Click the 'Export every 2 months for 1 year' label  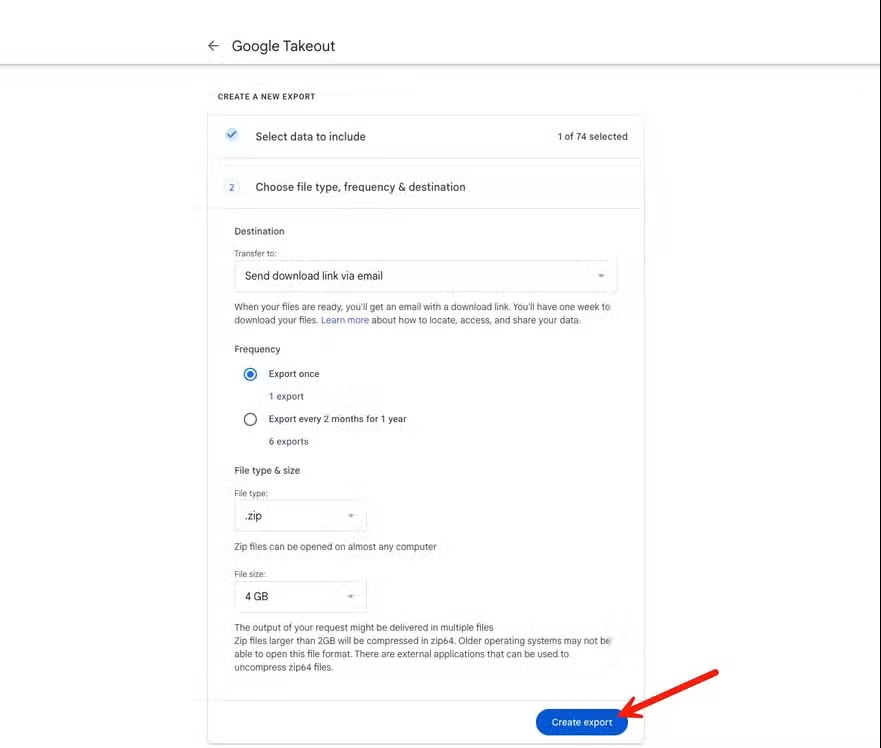(337, 419)
